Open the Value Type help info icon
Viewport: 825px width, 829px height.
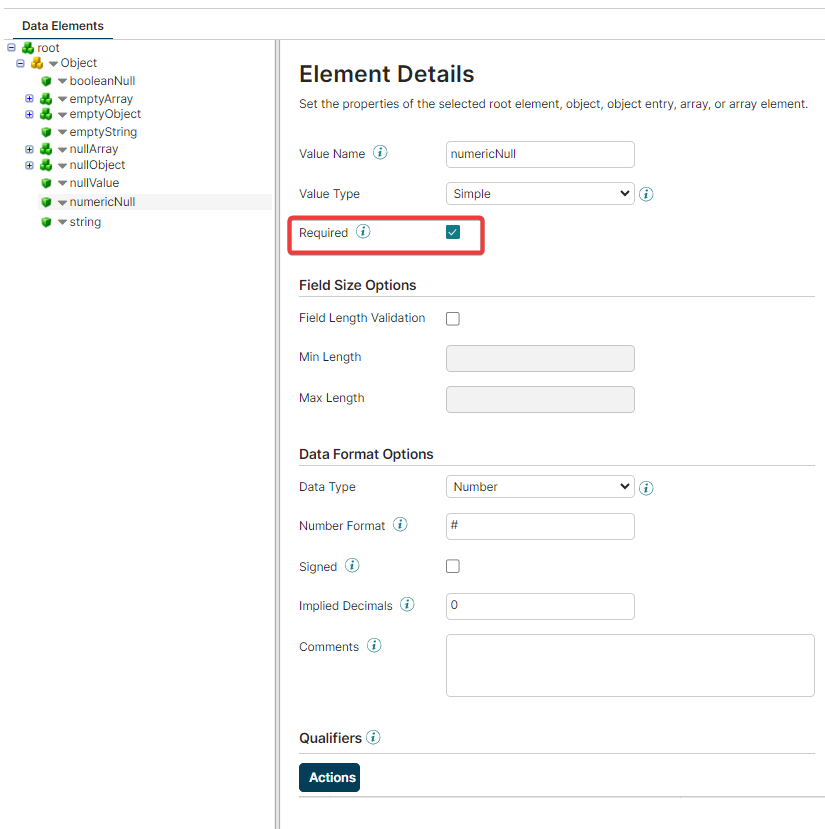point(646,193)
